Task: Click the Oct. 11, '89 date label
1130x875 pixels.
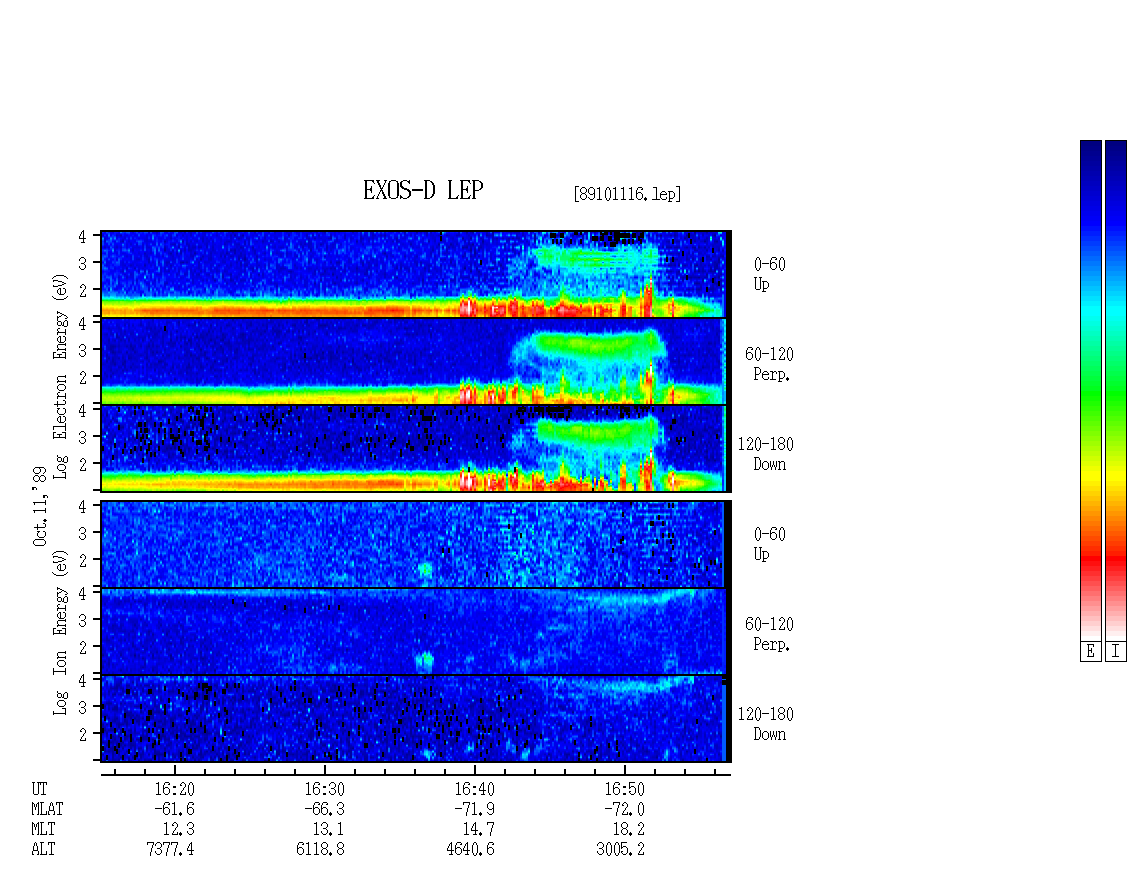Action: point(40,506)
